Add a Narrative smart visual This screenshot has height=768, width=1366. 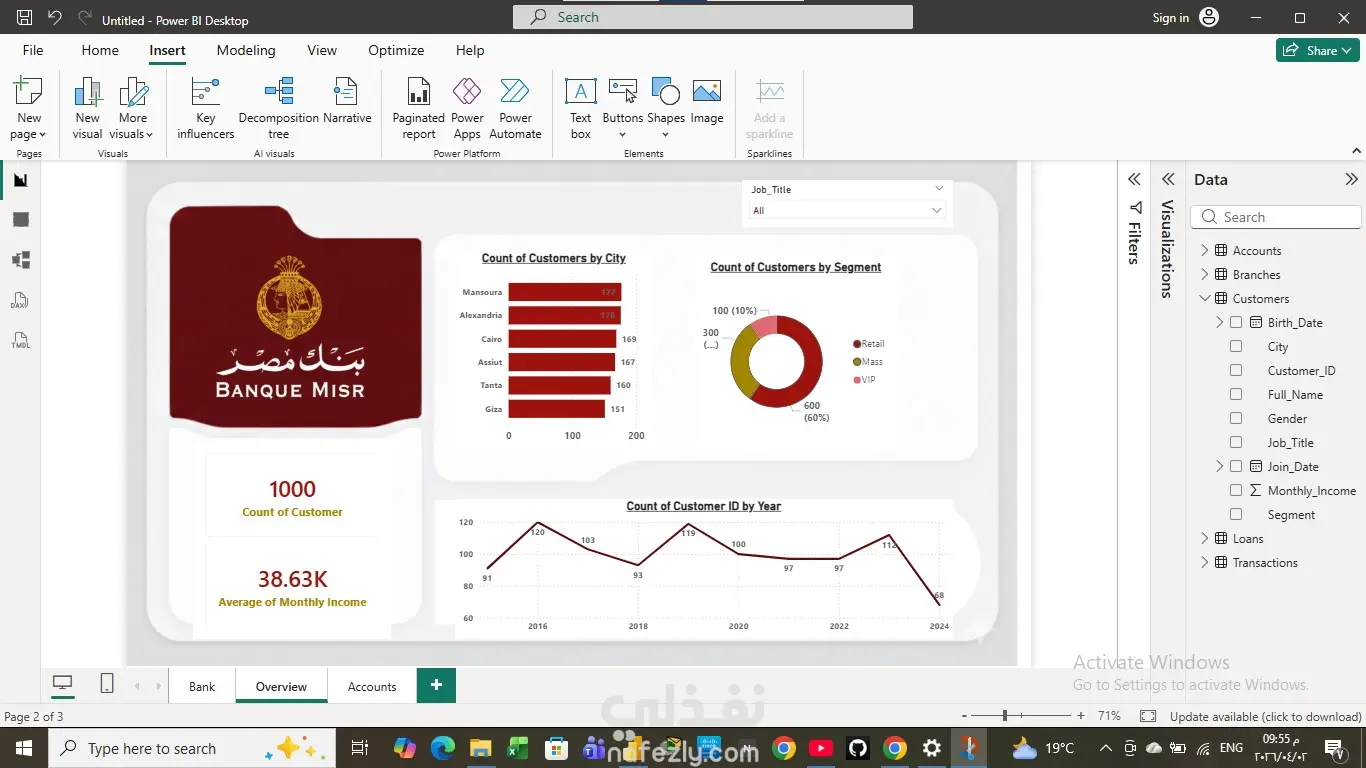coord(347,102)
